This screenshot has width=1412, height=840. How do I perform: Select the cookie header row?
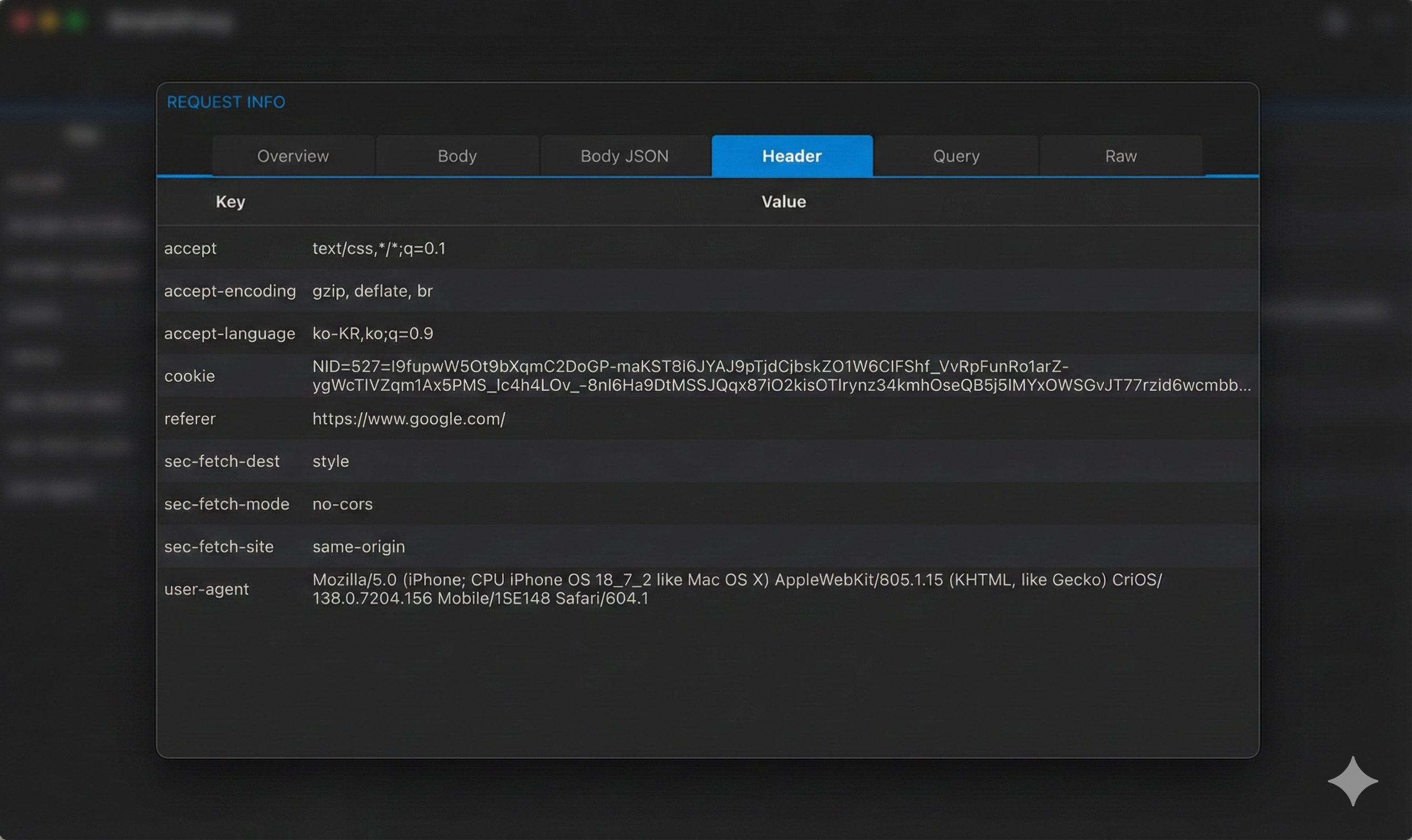[x=189, y=376]
